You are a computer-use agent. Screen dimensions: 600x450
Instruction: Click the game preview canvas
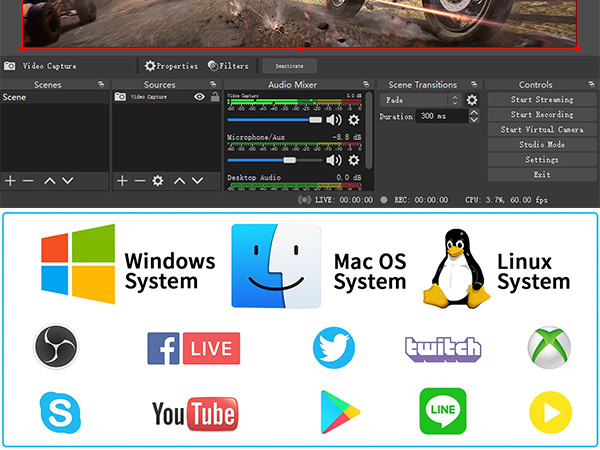300,24
